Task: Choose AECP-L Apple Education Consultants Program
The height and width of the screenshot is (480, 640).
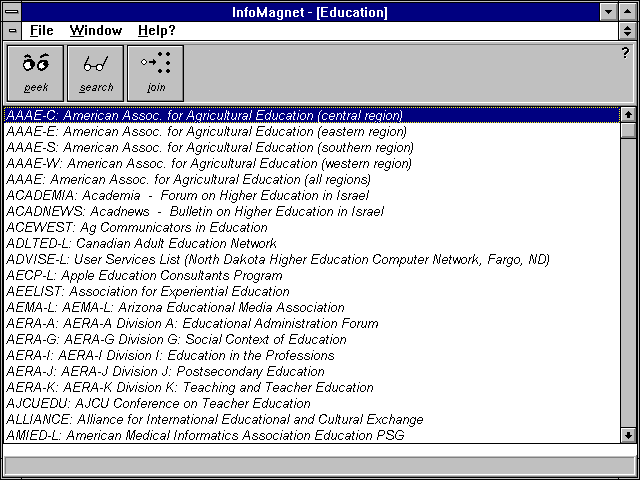Action: coord(144,275)
